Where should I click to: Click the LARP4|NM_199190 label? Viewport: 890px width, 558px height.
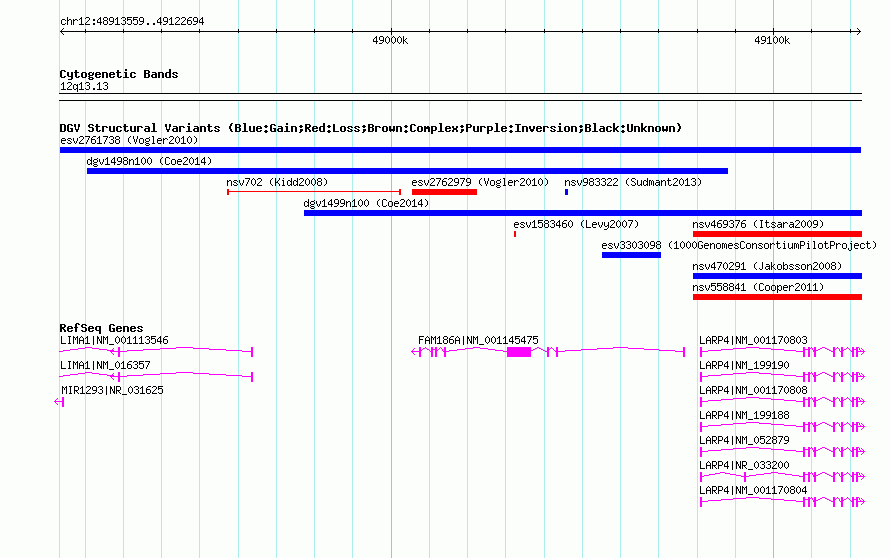click(x=744, y=365)
